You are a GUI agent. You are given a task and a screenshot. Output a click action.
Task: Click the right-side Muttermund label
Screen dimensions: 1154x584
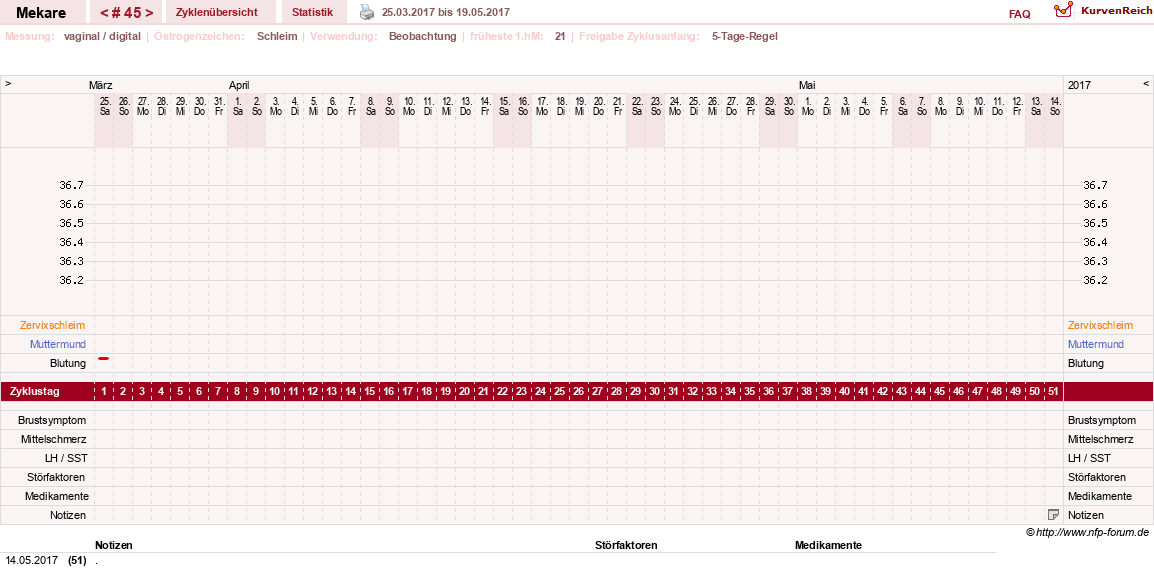pos(1096,344)
